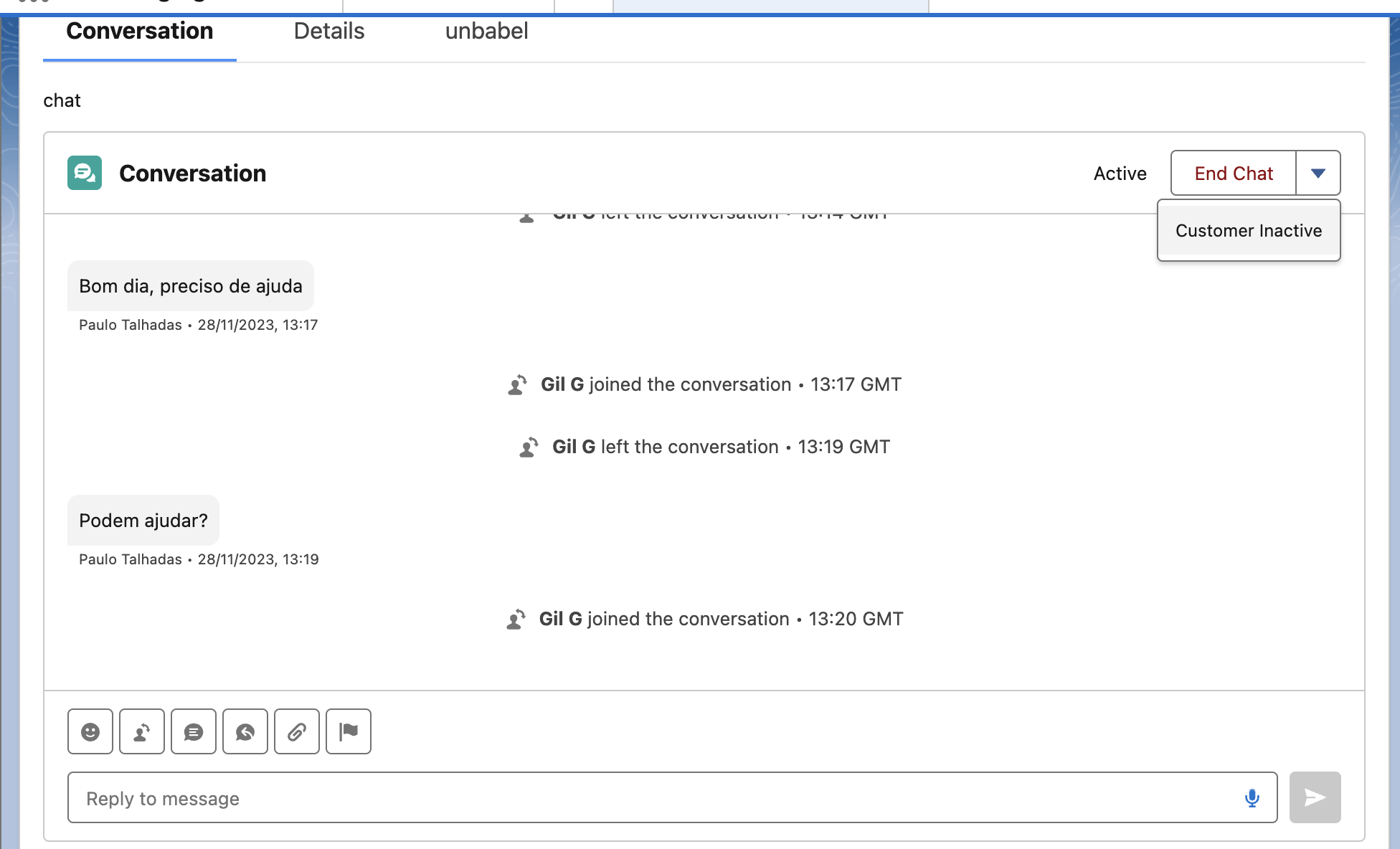
Task: Open the emoji picker icon
Action: (90, 731)
